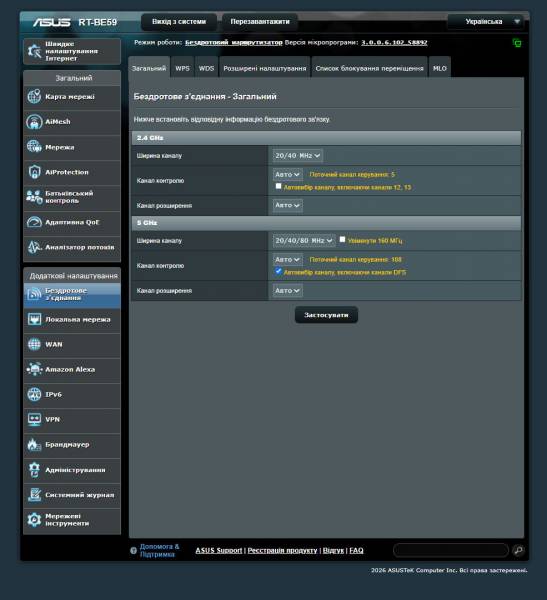The height and width of the screenshot is (600, 547).
Task: Open the Реєстрація продукту link
Action: tap(282, 550)
